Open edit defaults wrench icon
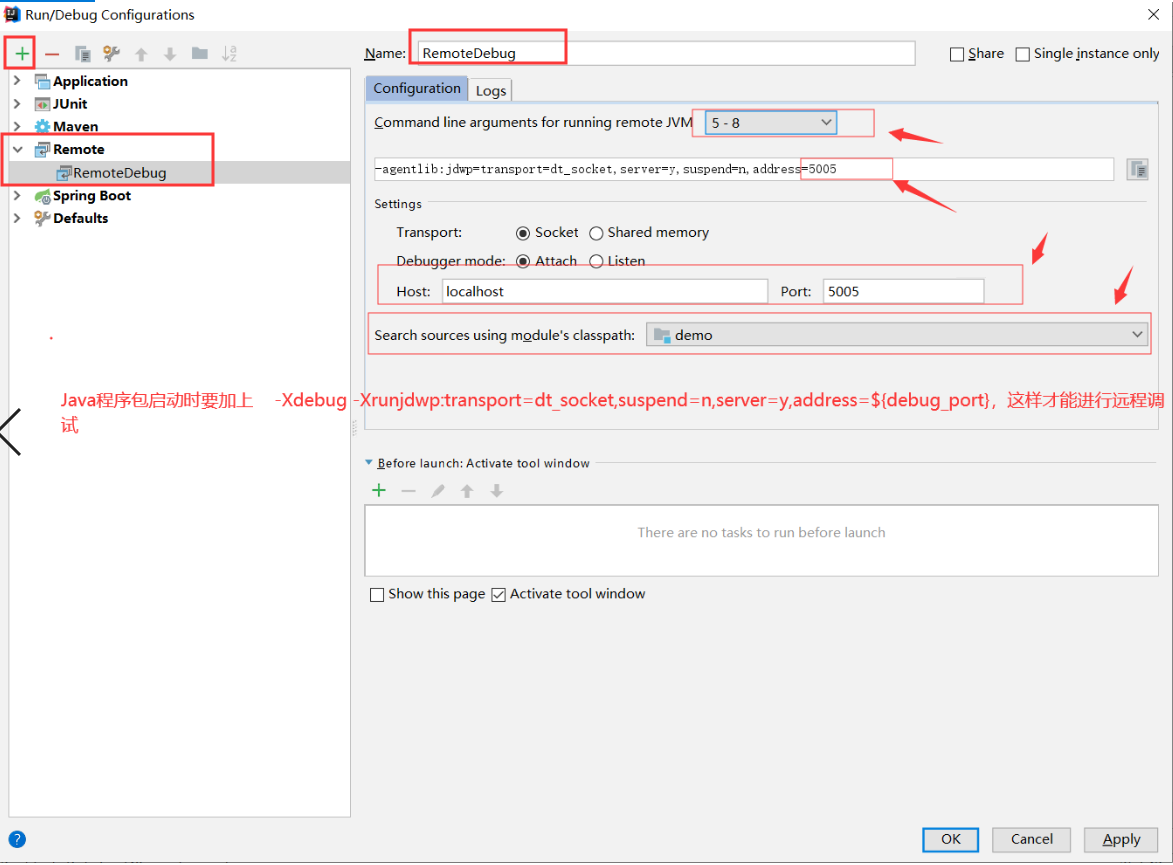 [111, 54]
